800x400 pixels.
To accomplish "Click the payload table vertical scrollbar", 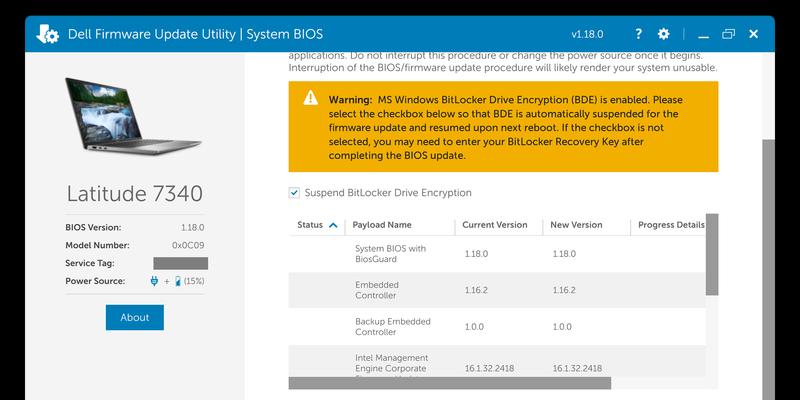I will tap(712, 255).
